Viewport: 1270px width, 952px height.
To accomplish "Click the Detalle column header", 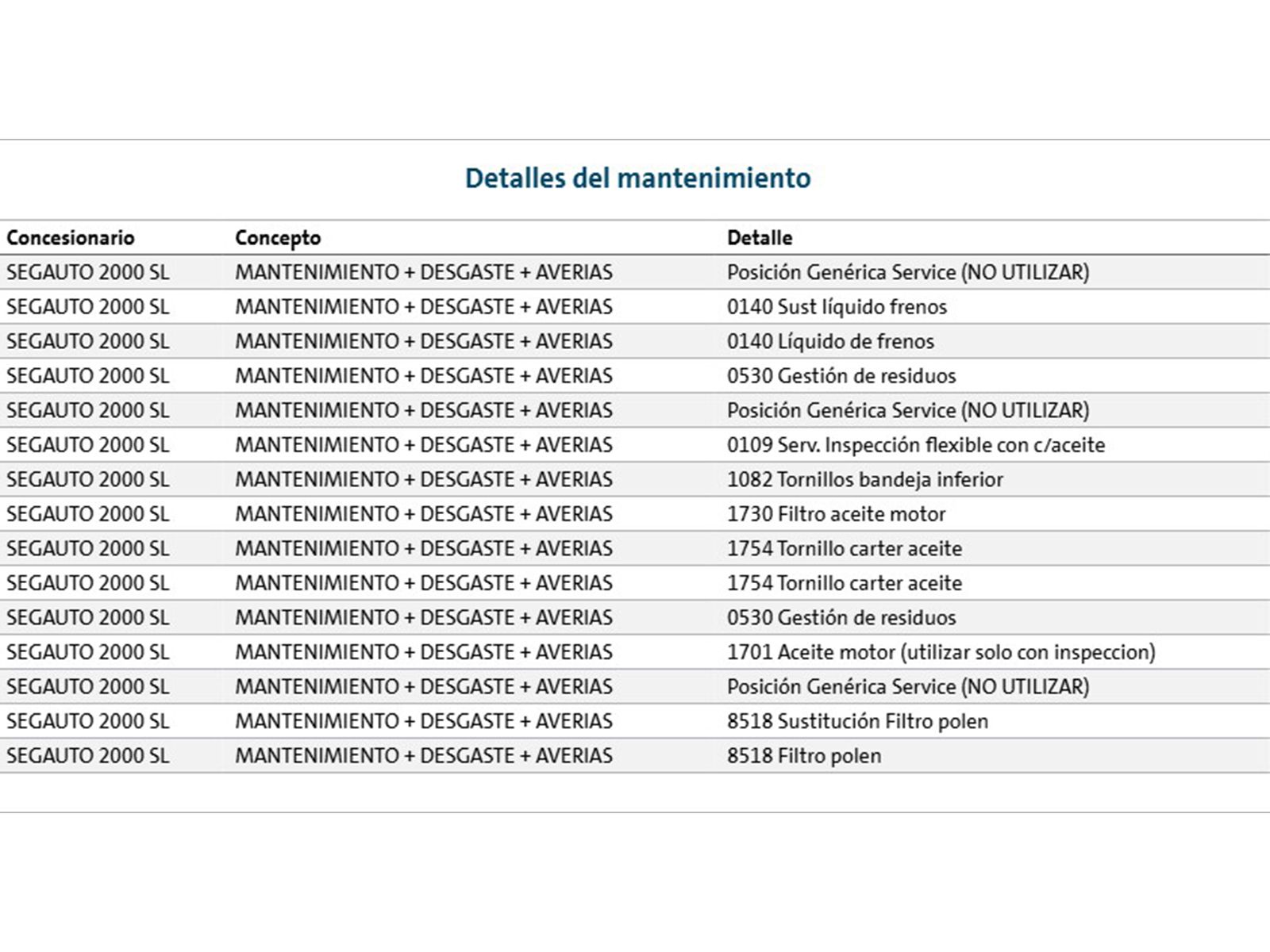I will [x=760, y=238].
